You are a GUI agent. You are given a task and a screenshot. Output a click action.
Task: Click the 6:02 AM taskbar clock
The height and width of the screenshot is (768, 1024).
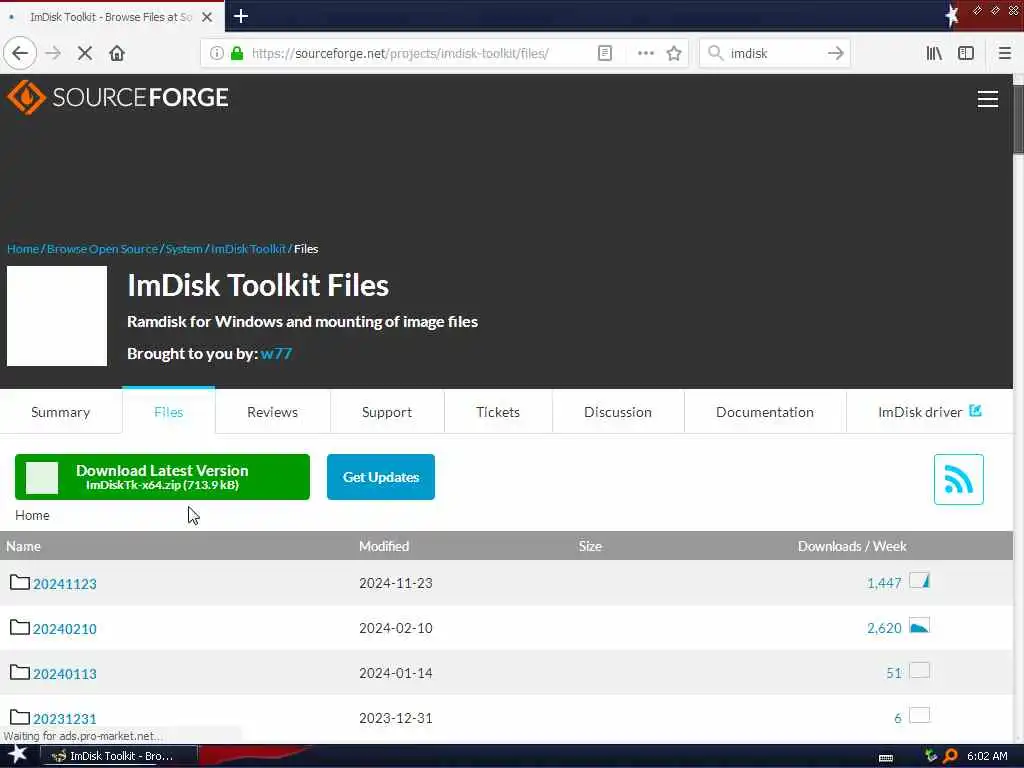click(x=987, y=756)
